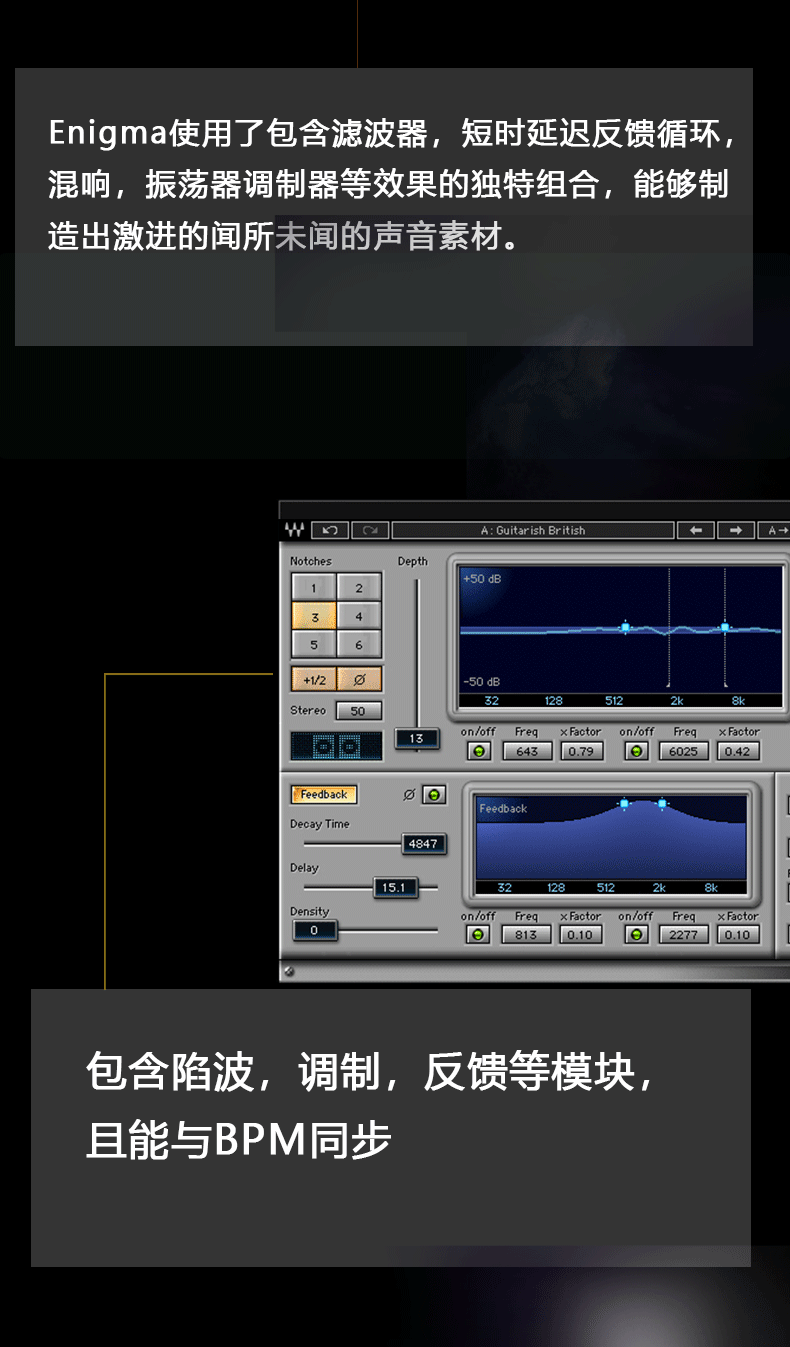Viewport: 790px width, 1347px height.
Task: Click the Delay slider handle 15.1
Action: click(x=395, y=887)
